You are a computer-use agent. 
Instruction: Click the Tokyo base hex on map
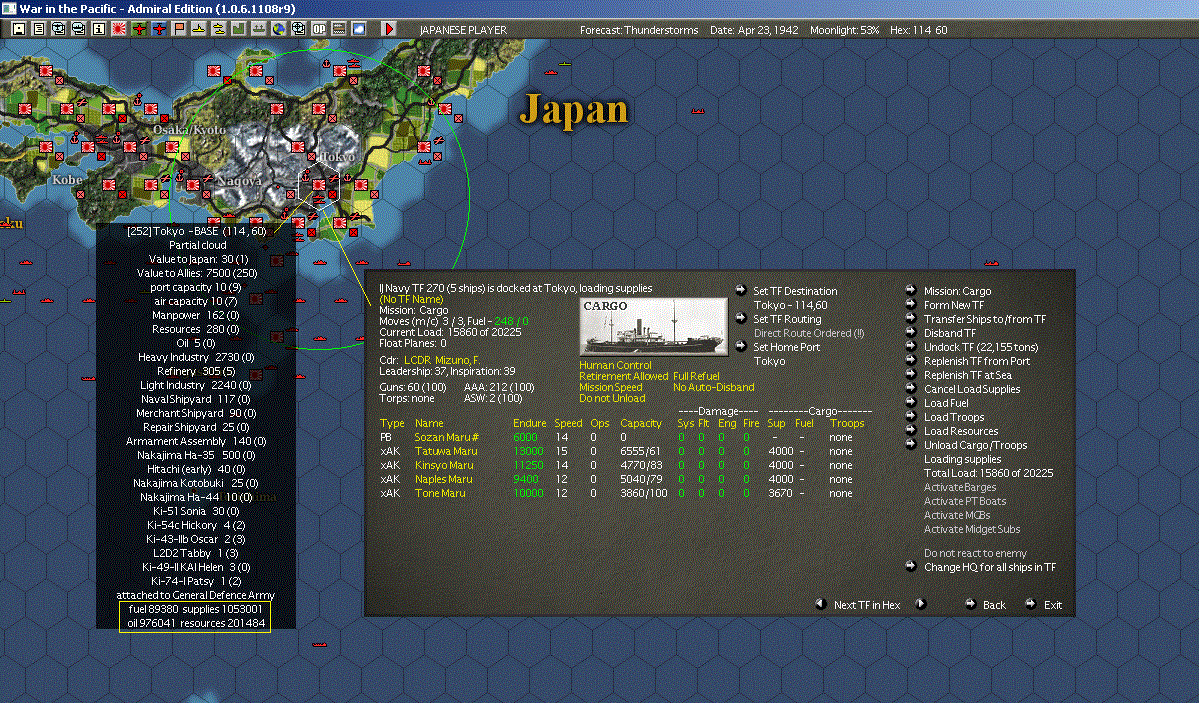[x=319, y=184]
